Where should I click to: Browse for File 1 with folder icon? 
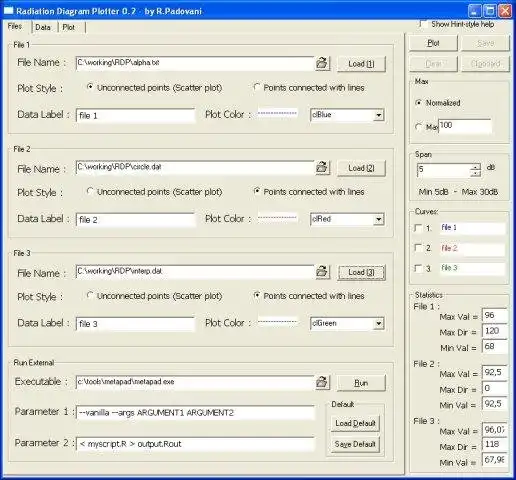pyautogui.click(x=322, y=63)
